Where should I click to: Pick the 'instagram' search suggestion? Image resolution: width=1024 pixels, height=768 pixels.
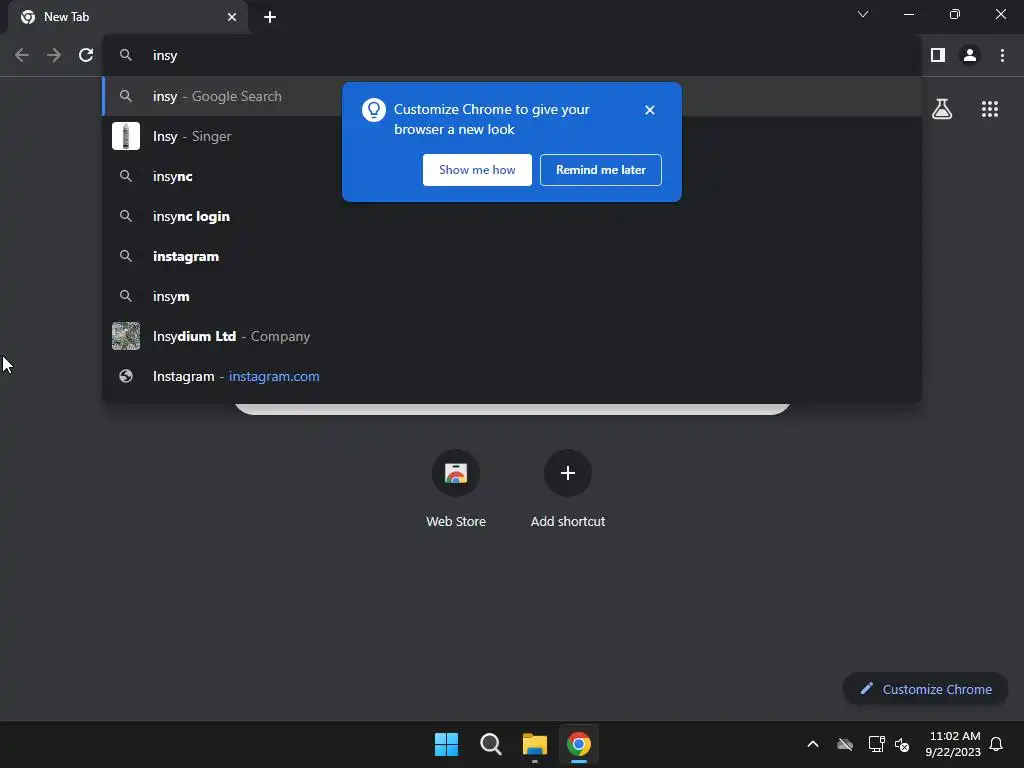pyautogui.click(x=512, y=256)
